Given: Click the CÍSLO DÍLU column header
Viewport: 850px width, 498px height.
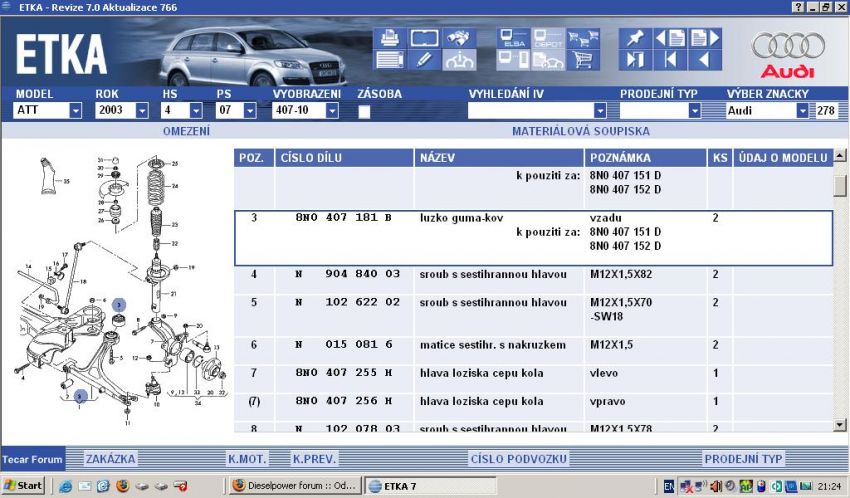Looking at the screenshot, I should [x=344, y=158].
